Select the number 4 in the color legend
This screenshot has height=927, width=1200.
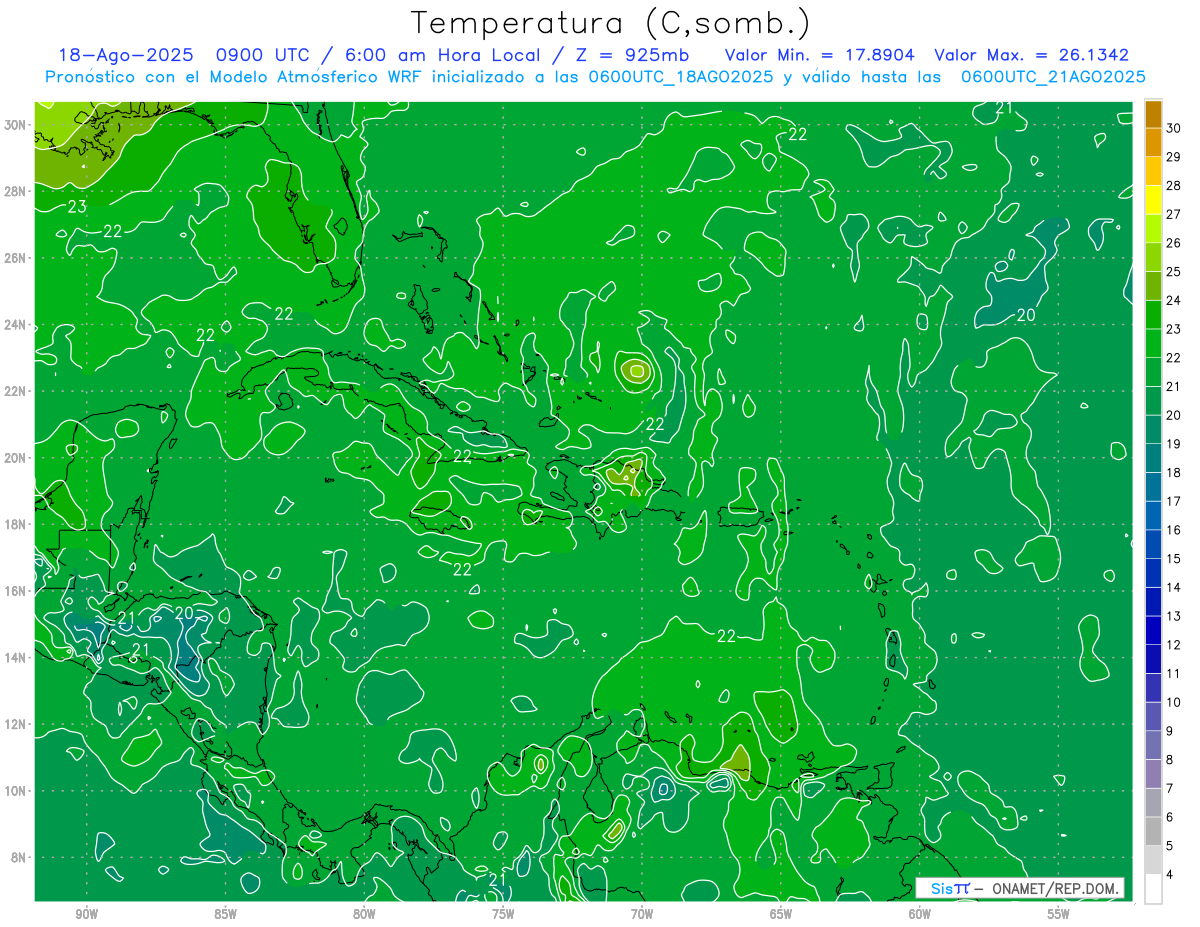[x=1171, y=875]
